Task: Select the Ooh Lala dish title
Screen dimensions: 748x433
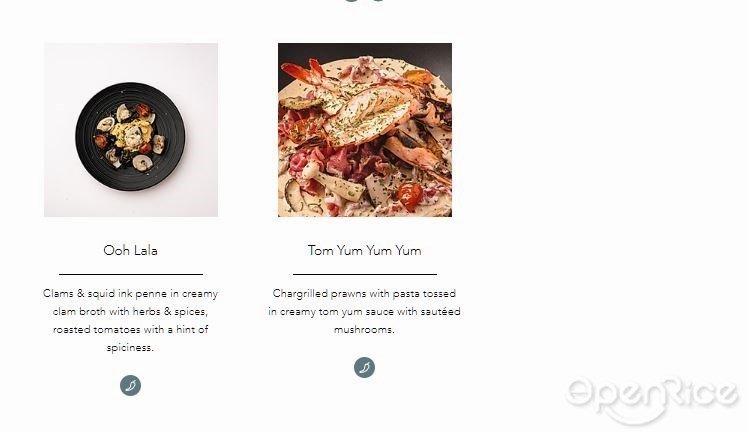Action: [130, 250]
